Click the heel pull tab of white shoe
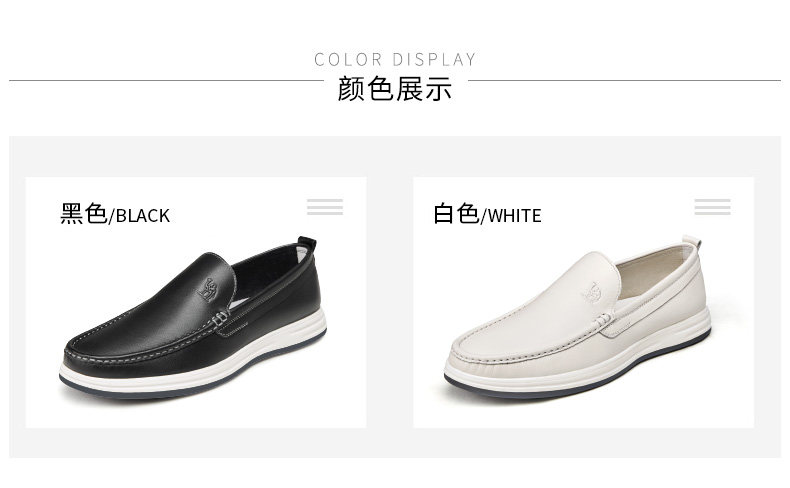This screenshot has width=790, height=488. coord(692,241)
